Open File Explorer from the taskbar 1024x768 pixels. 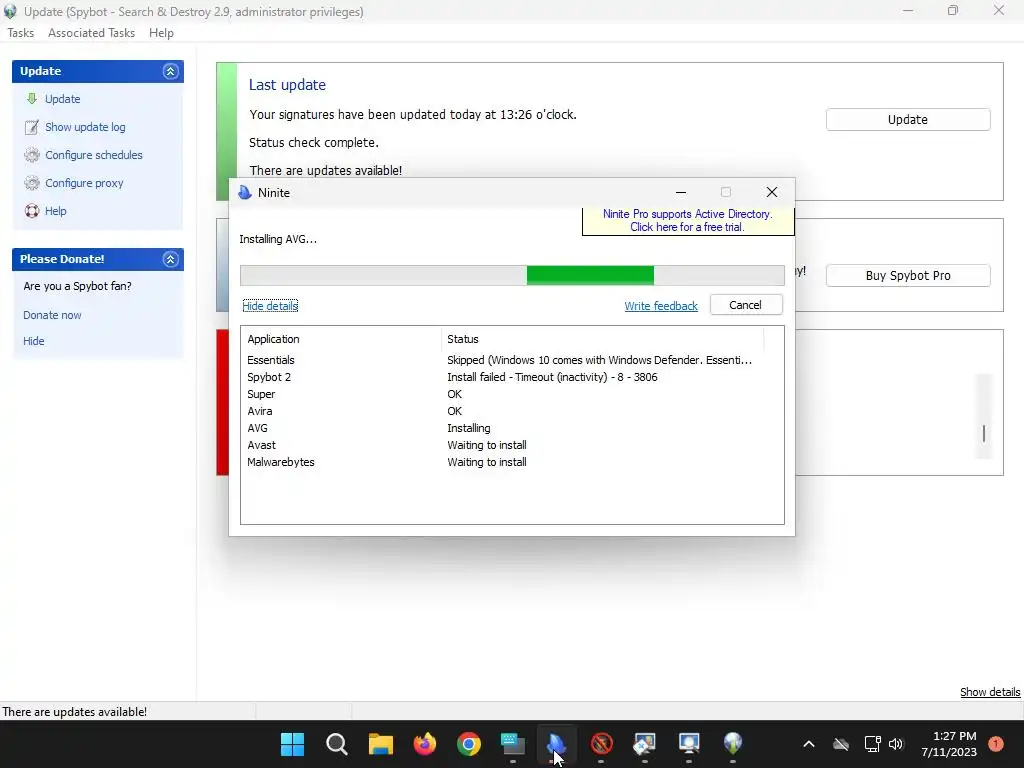(x=381, y=743)
